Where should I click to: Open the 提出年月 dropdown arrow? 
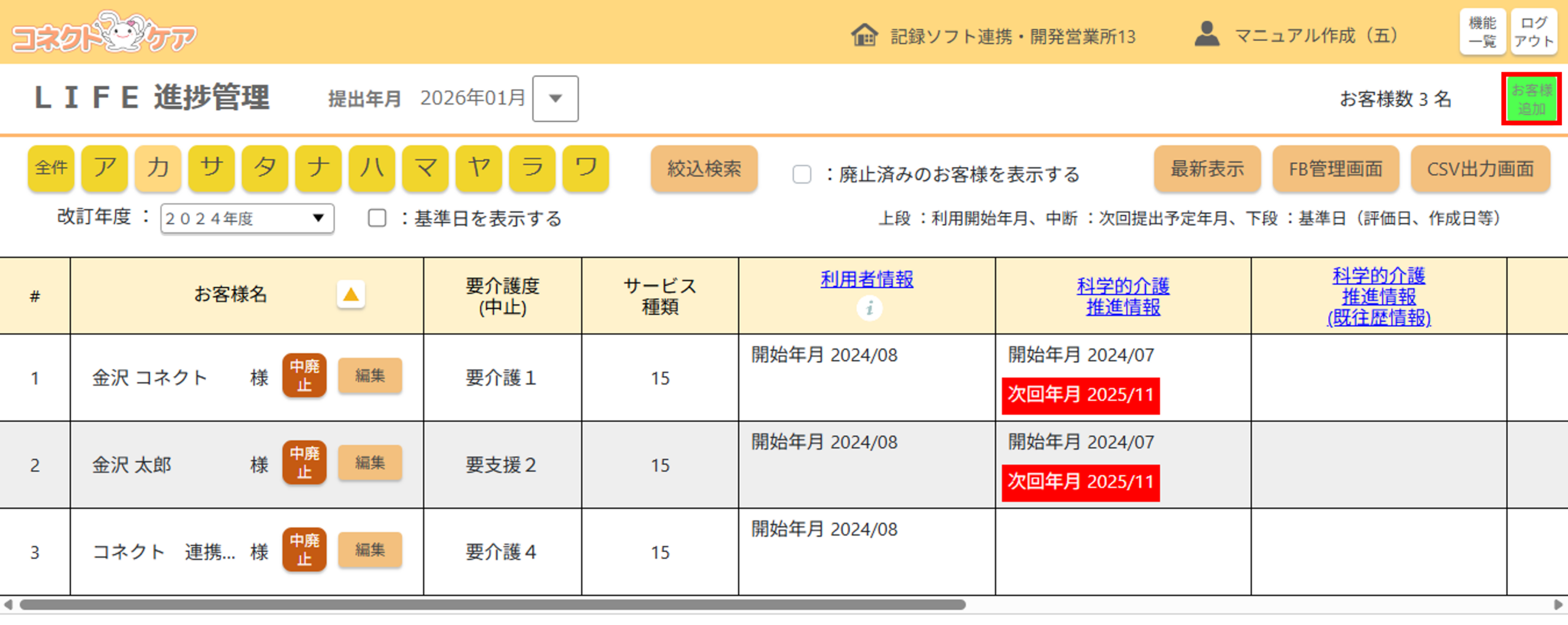555,99
